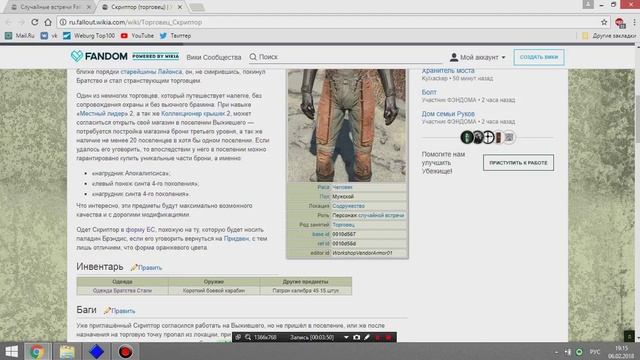The width and height of the screenshot is (640, 360).
Task: Click the Патрон калибра 45 table cell
Action: [306, 291]
